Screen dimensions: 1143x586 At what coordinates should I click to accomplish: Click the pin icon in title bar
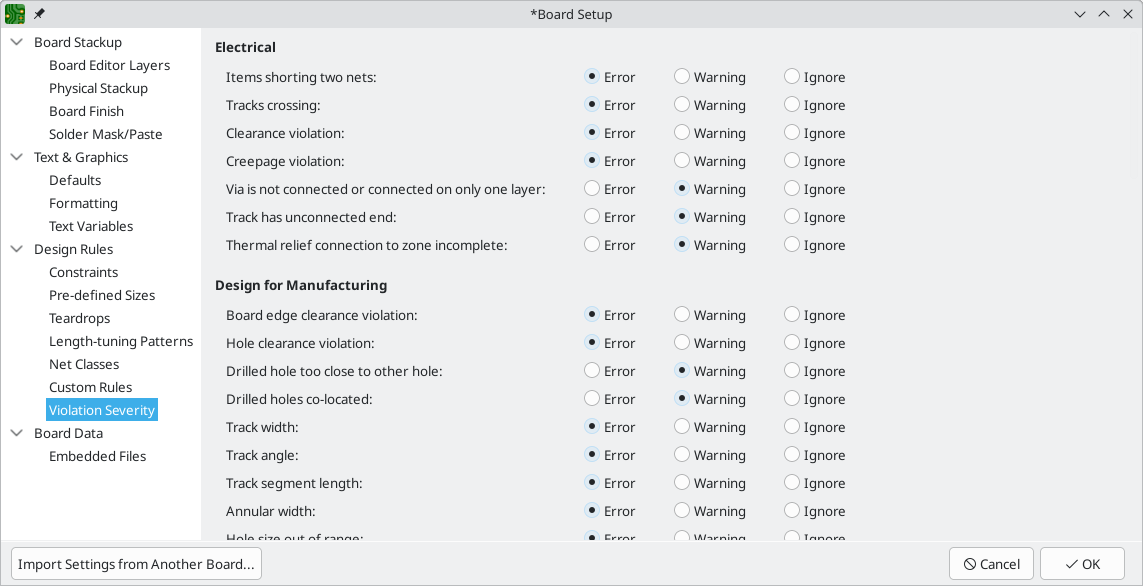click(x=39, y=14)
